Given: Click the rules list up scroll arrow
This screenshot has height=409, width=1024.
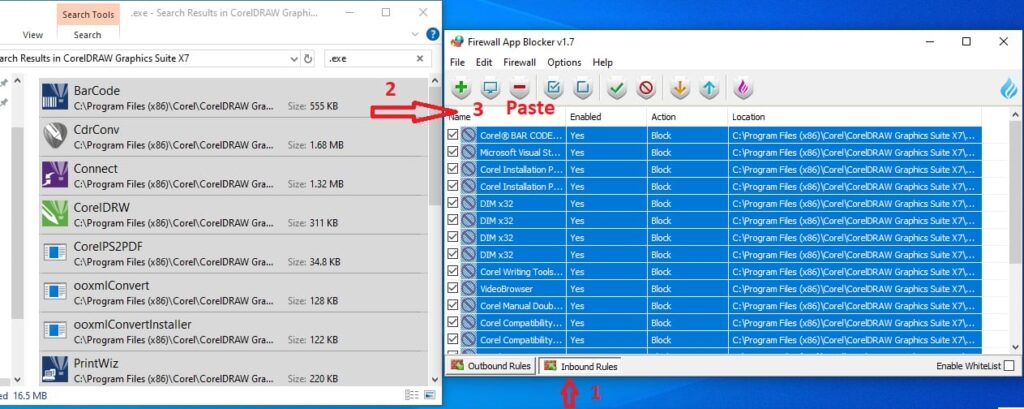Looking at the screenshot, I should pyautogui.click(x=1016, y=116).
